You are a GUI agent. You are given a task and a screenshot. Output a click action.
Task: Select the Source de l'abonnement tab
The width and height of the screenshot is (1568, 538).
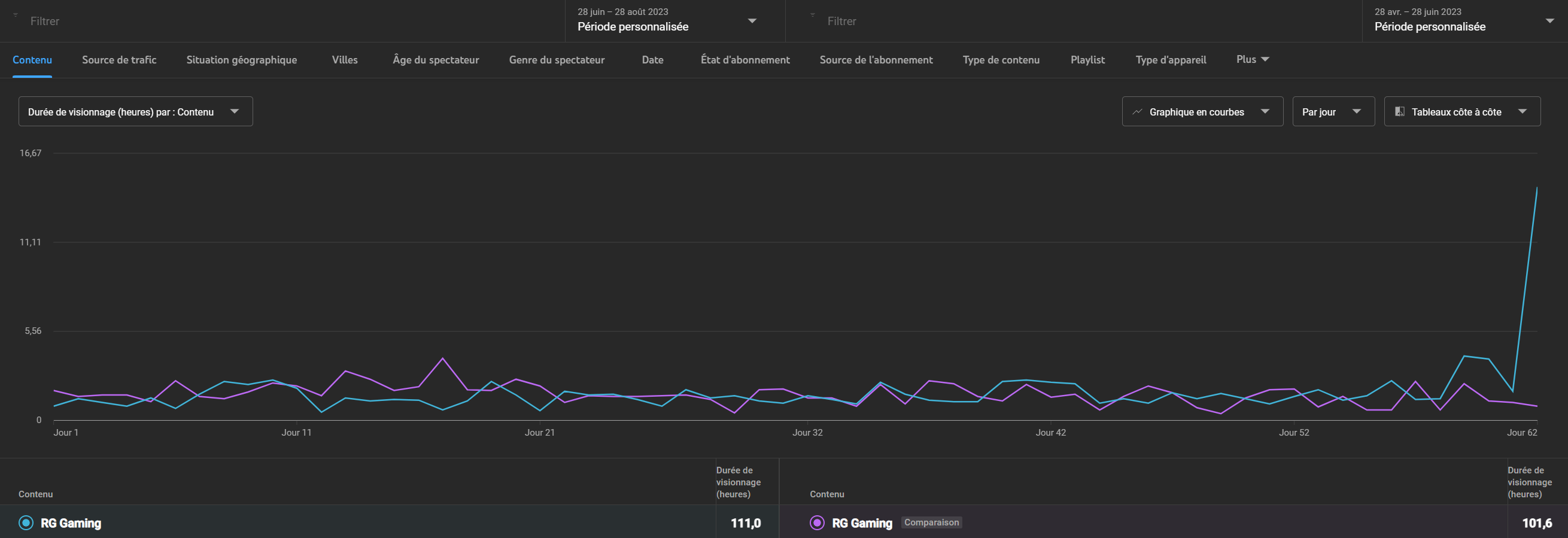coord(876,60)
